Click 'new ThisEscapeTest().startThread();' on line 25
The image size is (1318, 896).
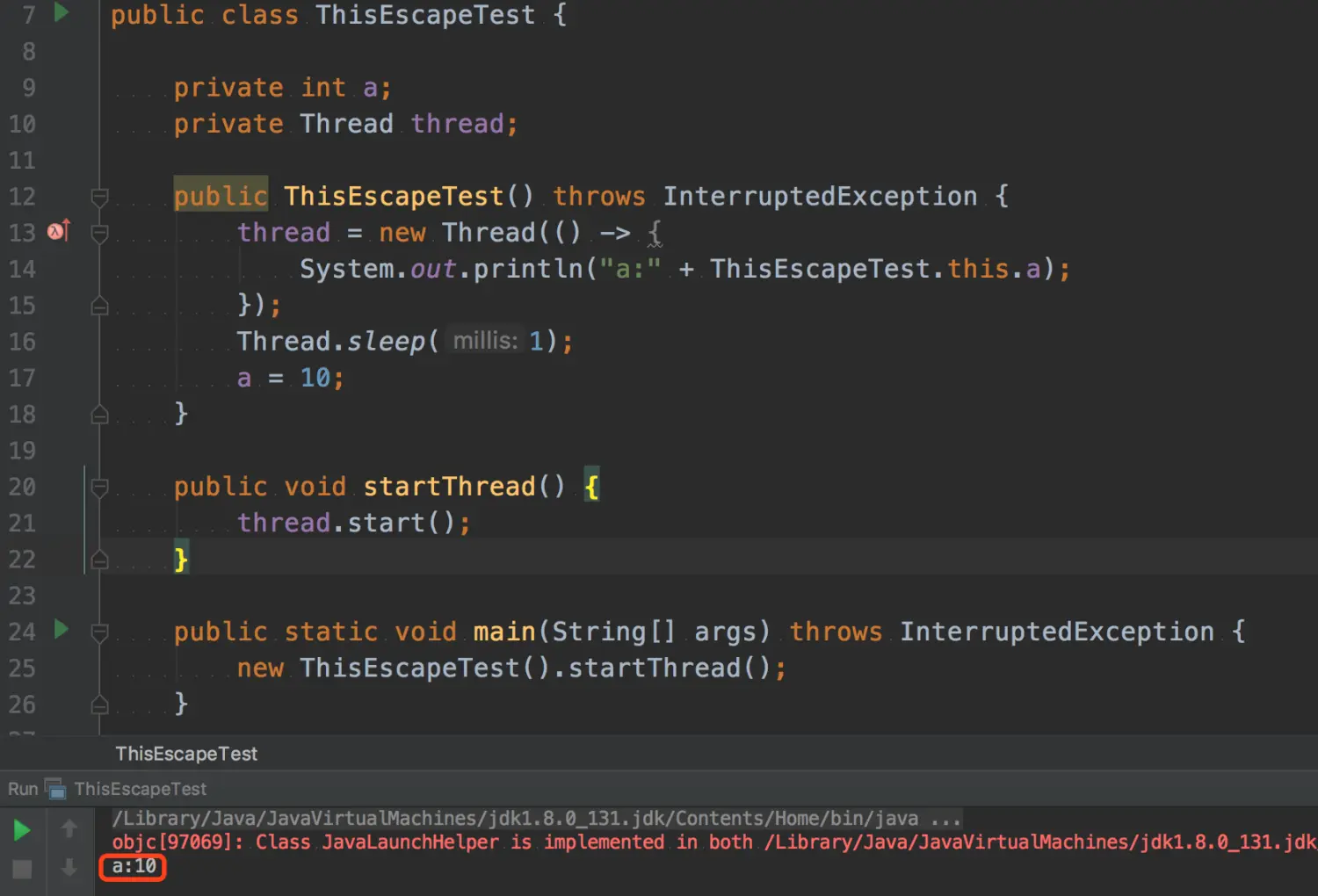(511, 668)
